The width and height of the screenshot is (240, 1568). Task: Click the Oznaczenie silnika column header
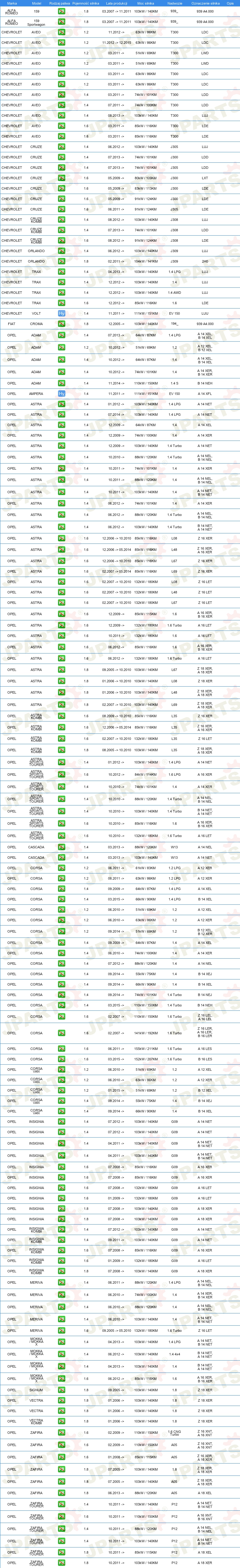pos(205,3)
